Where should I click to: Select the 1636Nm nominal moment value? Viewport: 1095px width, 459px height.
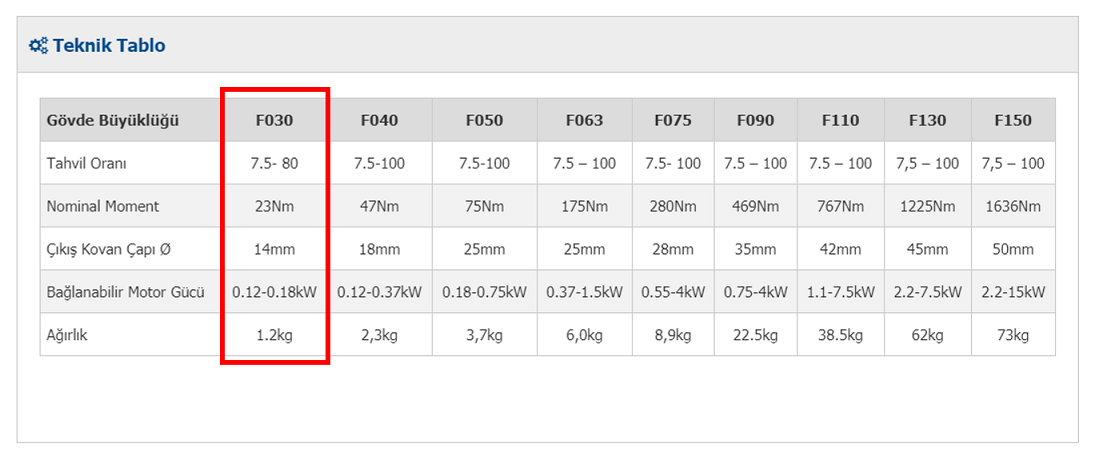(x=1013, y=206)
